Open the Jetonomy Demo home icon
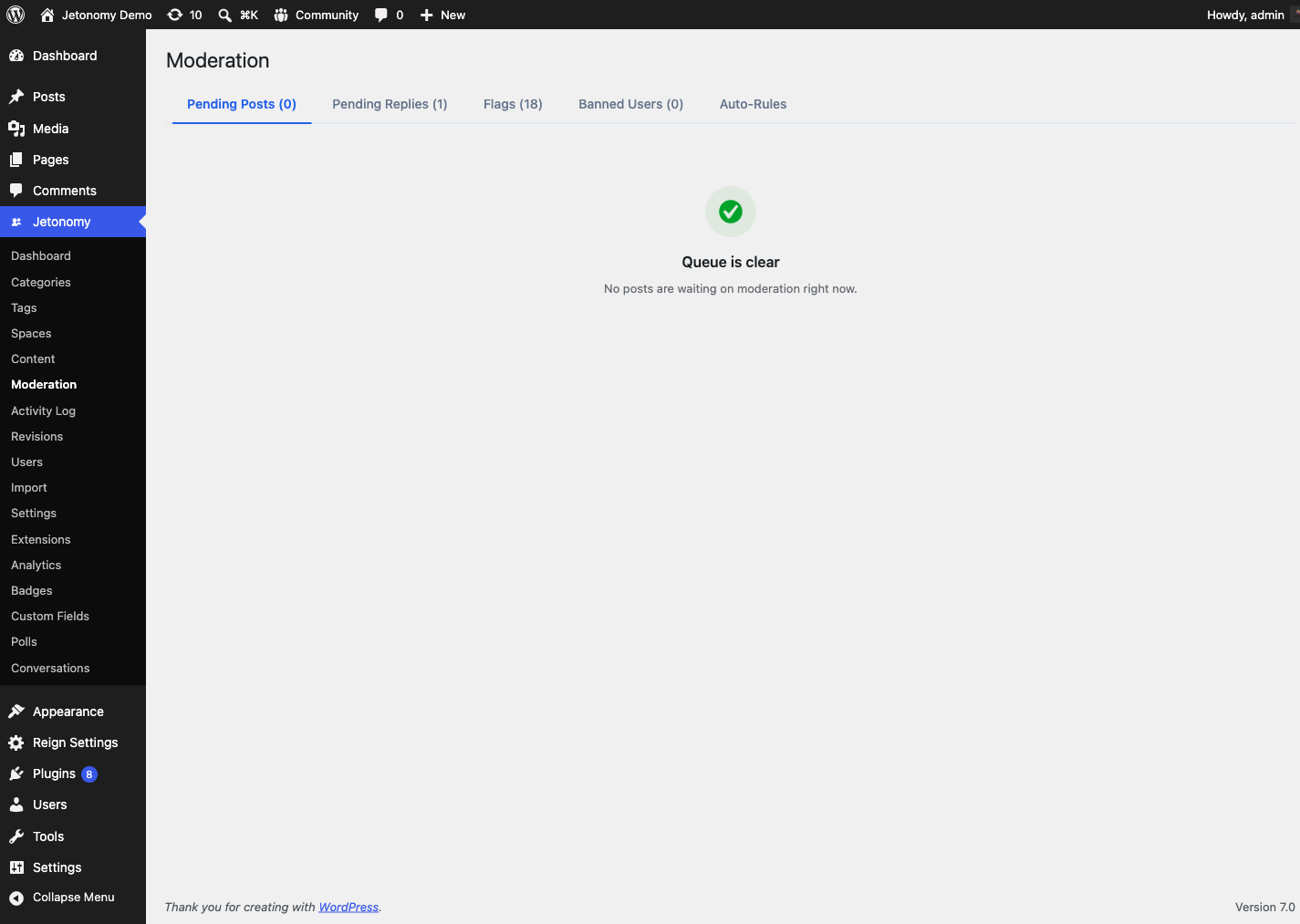The height and width of the screenshot is (924, 1300). coord(47,15)
